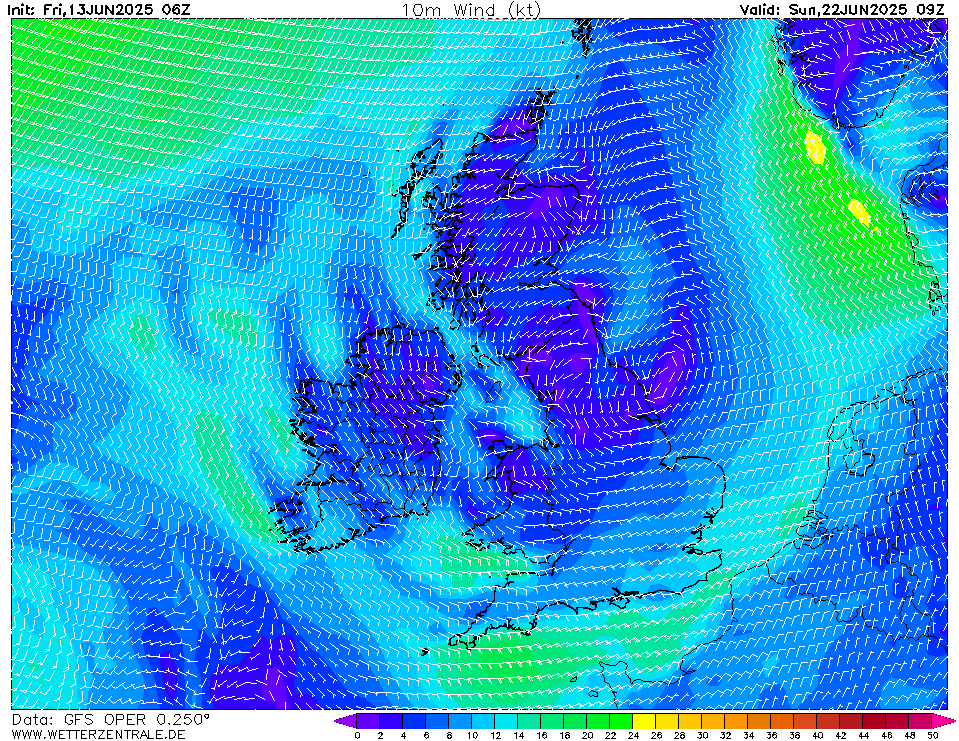Click the '32' scale label
Screen dimensions: 959x741
725,735
